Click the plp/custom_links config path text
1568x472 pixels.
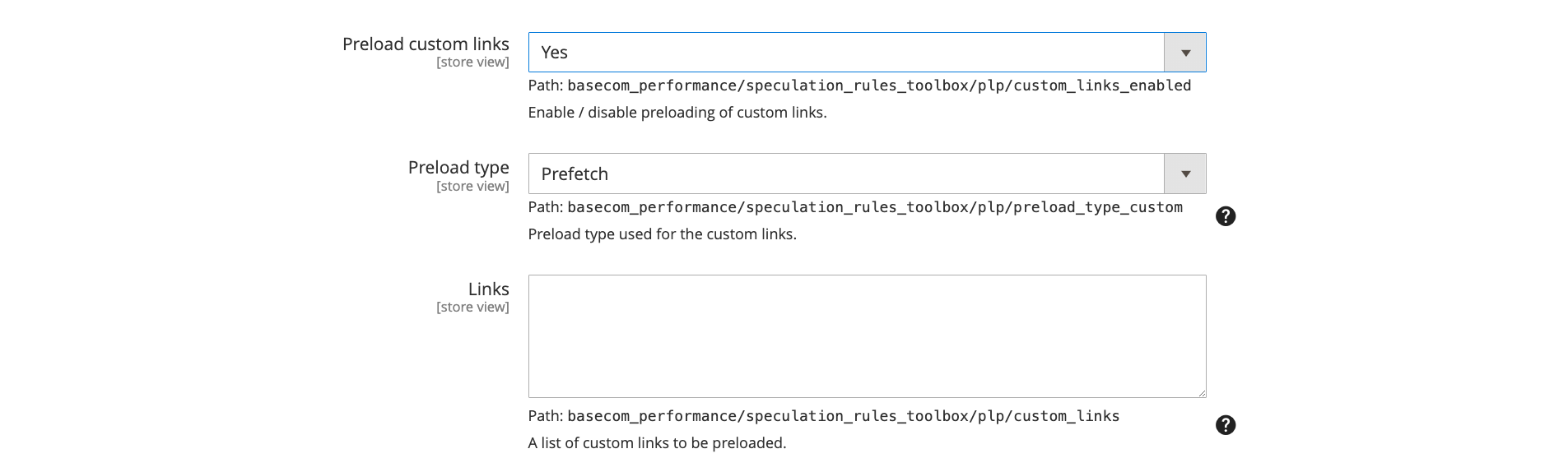(x=843, y=416)
